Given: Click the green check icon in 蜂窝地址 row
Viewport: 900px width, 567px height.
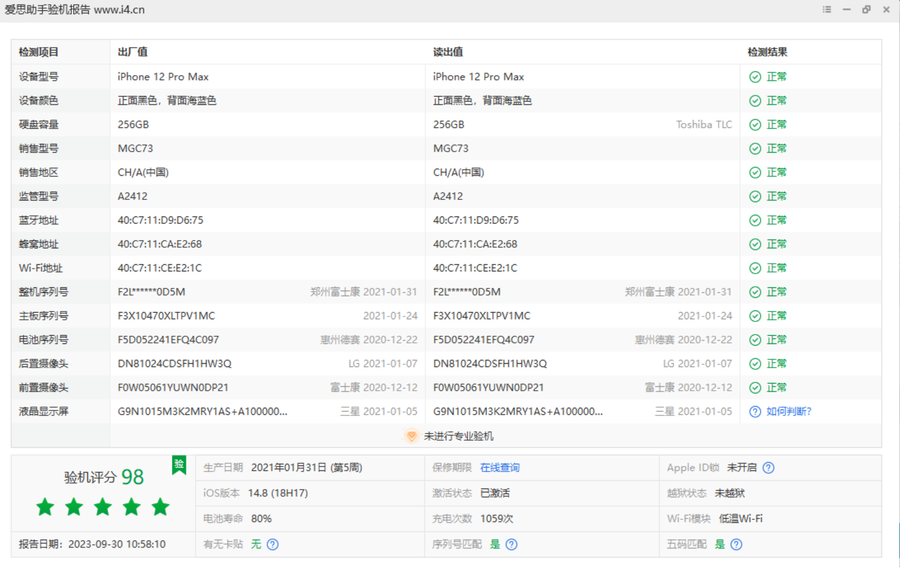Looking at the screenshot, I should (x=755, y=244).
